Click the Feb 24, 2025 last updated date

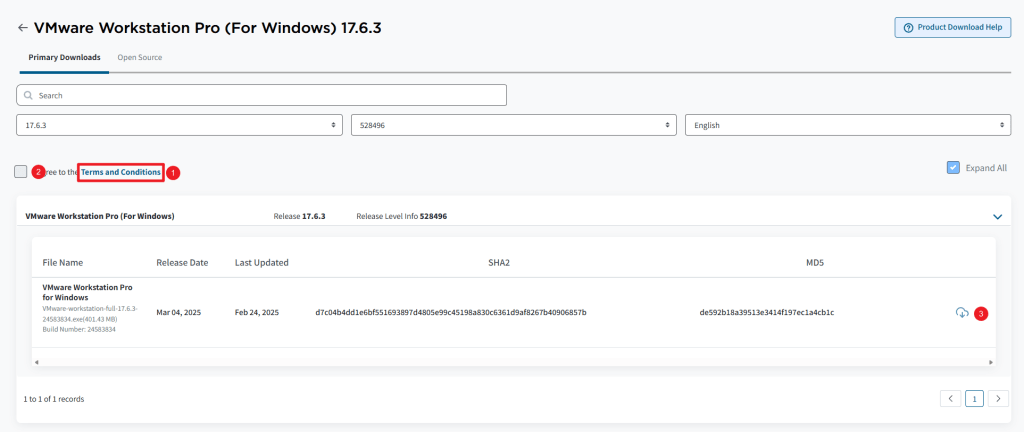pyautogui.click(x=257, y=313)
